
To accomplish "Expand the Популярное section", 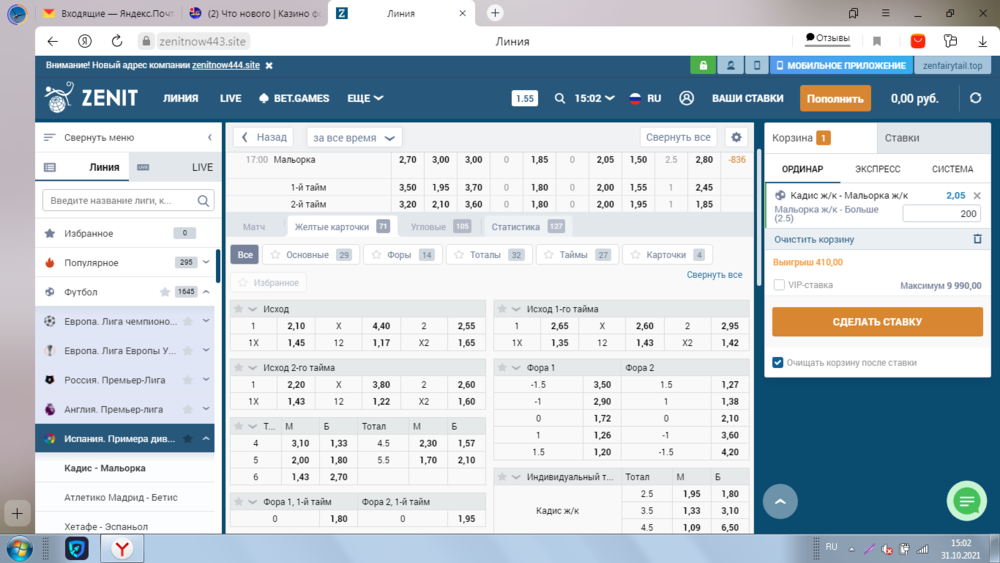I will point(206,262).
